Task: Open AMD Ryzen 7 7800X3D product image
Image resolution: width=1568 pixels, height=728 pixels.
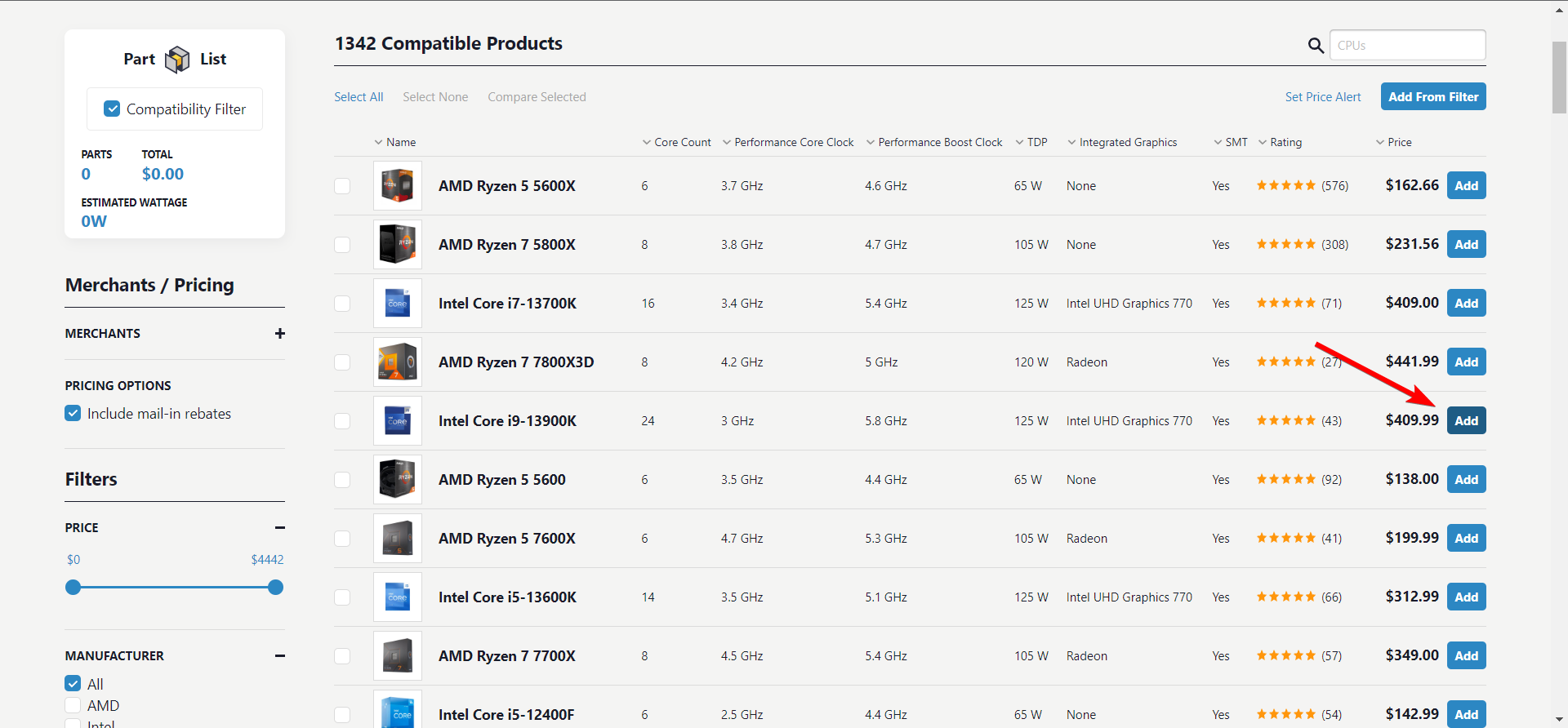Action: click(x=398, y=362)
